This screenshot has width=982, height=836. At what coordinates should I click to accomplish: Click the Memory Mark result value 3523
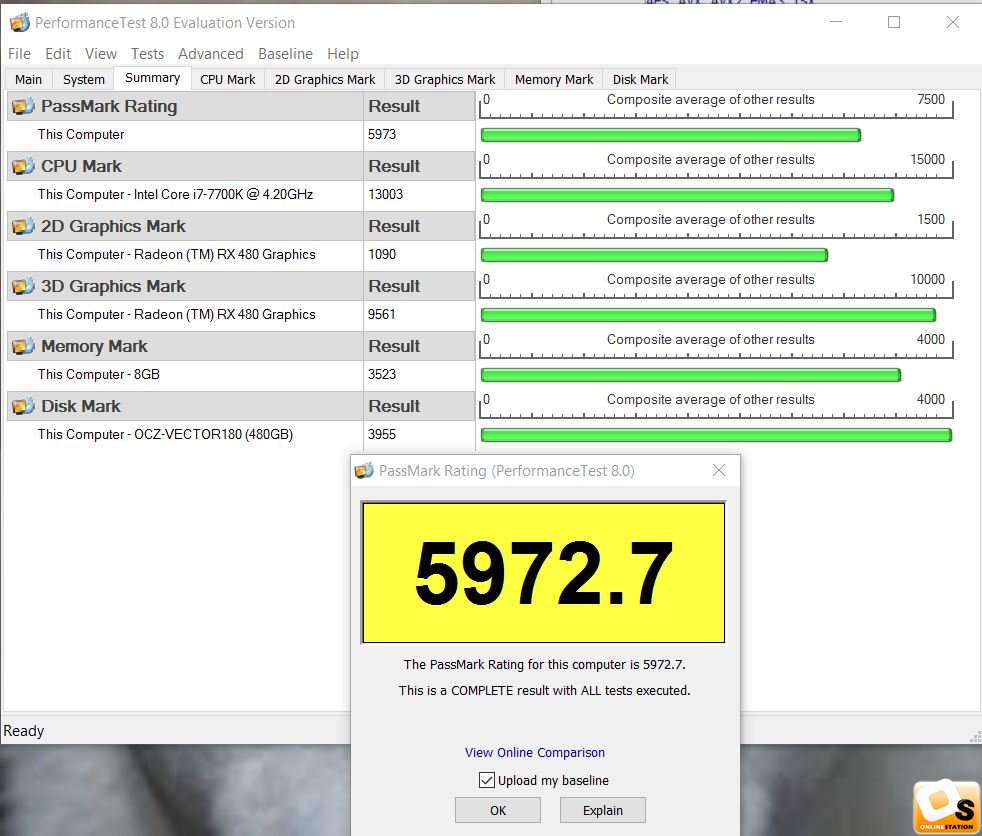click(382, 374)
